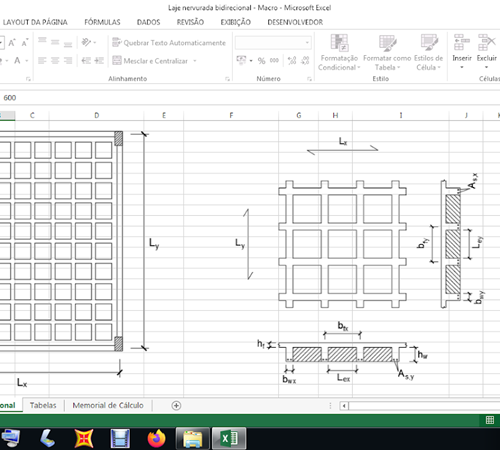Screen dimensions: 500x450
Task: Select column F header
Action: 231,115
